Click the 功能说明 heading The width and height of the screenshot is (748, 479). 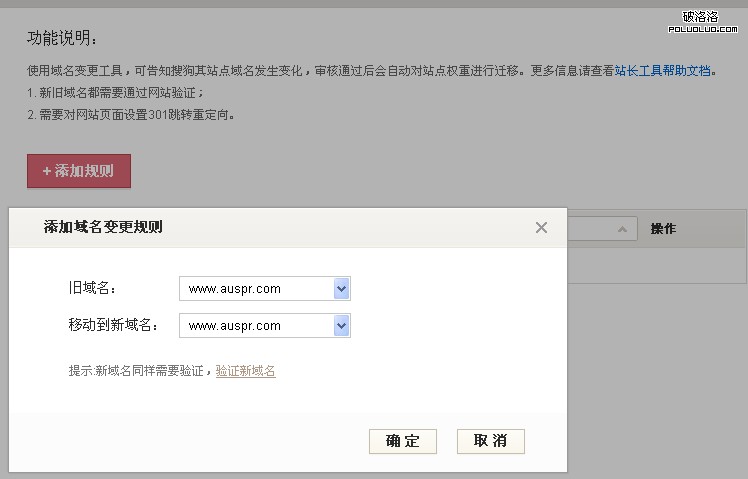(x=62, y=39)
